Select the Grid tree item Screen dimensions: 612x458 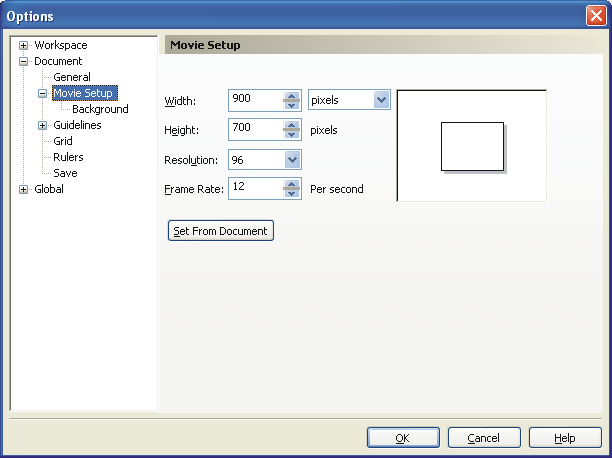pos(63,141)
